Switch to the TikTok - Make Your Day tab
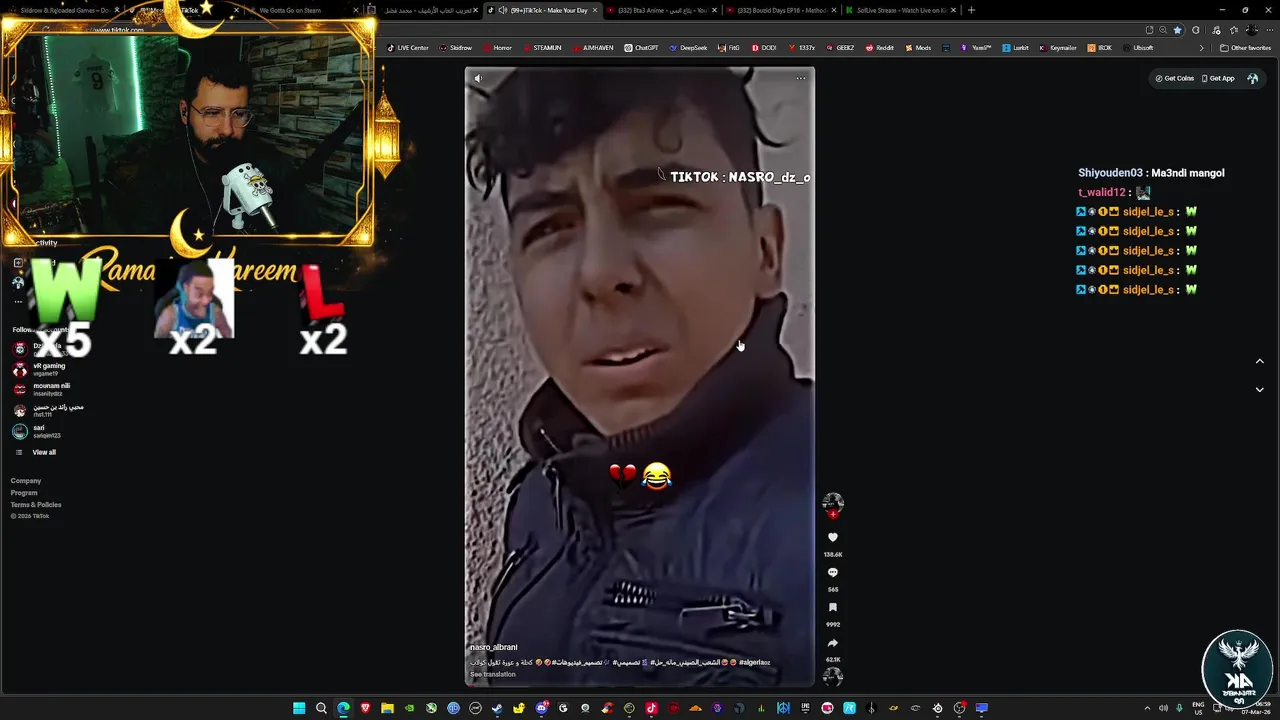The image size is (1280, 720). 545,10
